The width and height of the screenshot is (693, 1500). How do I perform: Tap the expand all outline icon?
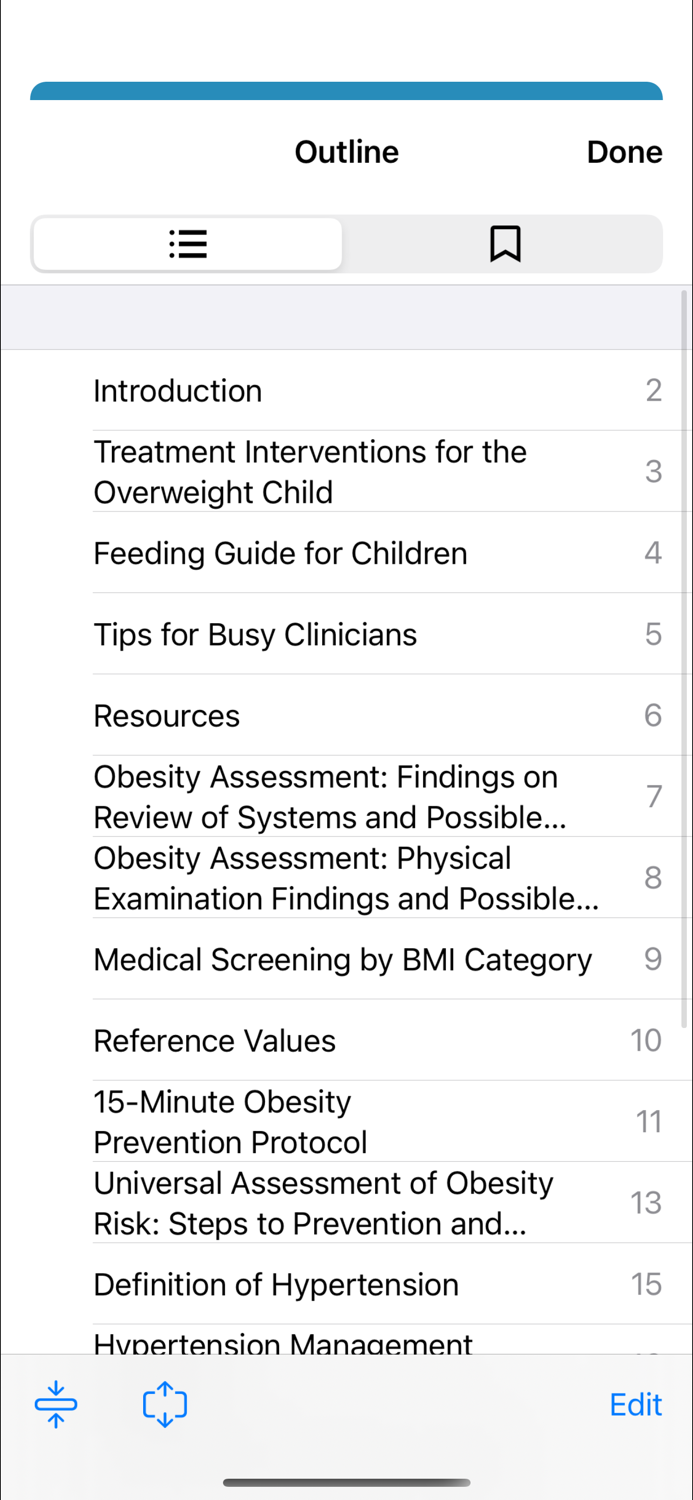pos(165,1404)
